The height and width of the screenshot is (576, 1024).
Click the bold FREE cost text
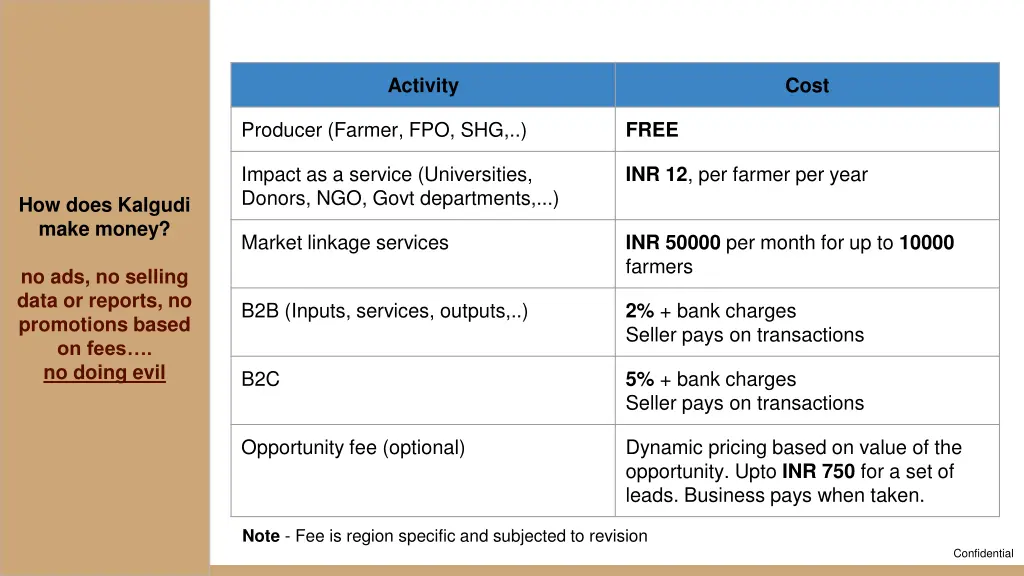652,129
